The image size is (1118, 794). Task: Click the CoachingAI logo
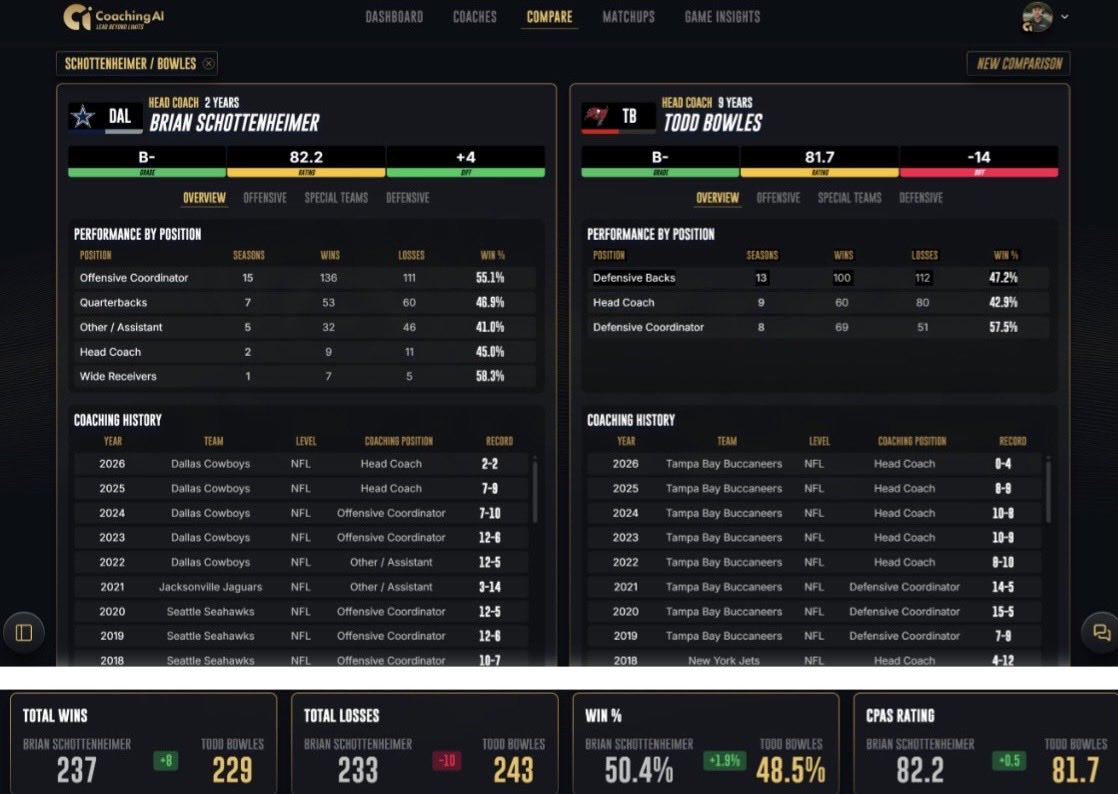[x=113, y=17]
